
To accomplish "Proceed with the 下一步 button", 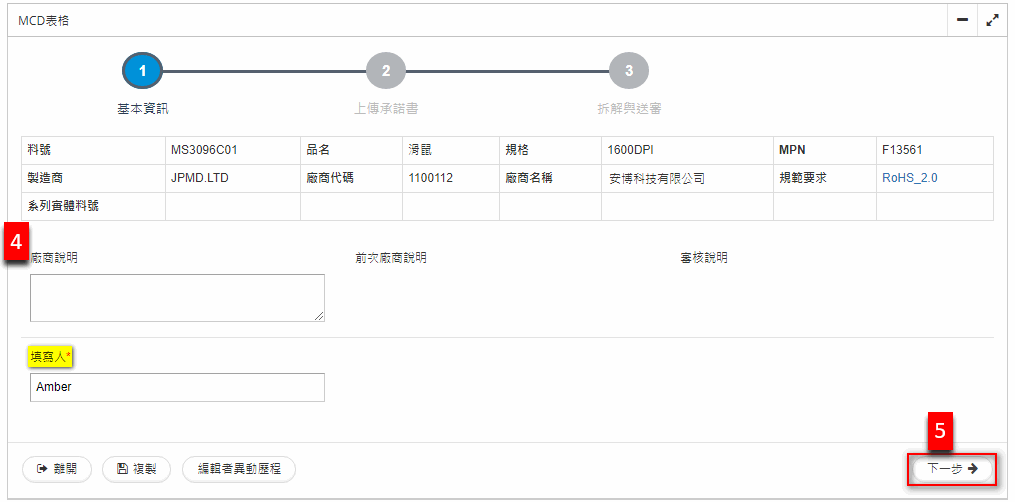I will click(951, 468).
